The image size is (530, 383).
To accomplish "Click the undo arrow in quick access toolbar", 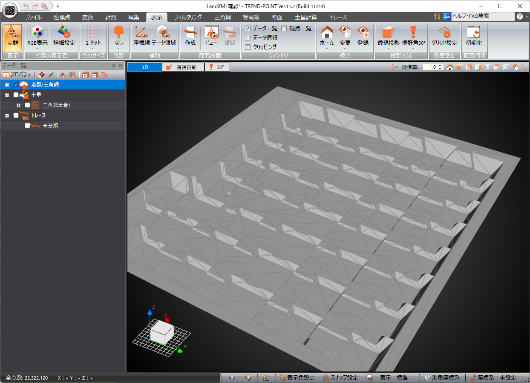I will click(x=26, y=6).
